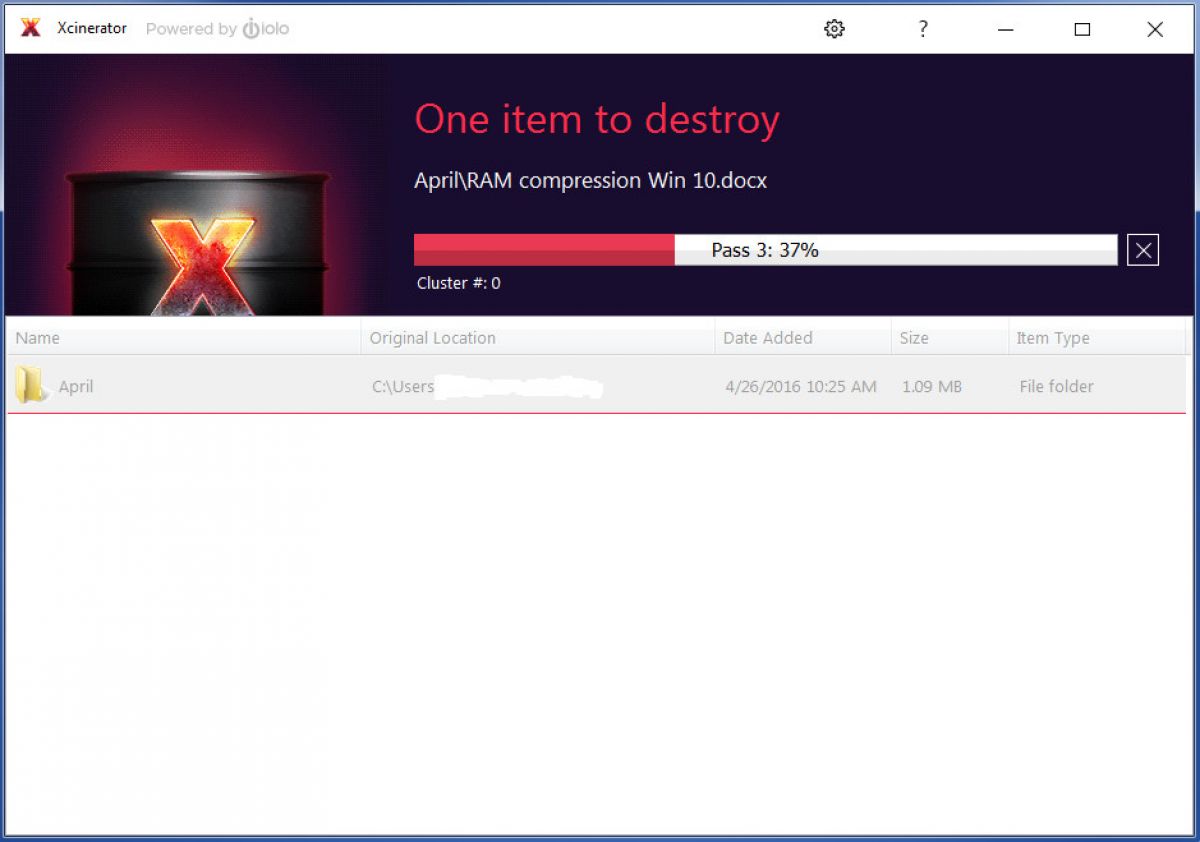This screenshot has height=842, width=1200.
Task: Click the One item to destroy heading
Action: [x=597, y=120]
